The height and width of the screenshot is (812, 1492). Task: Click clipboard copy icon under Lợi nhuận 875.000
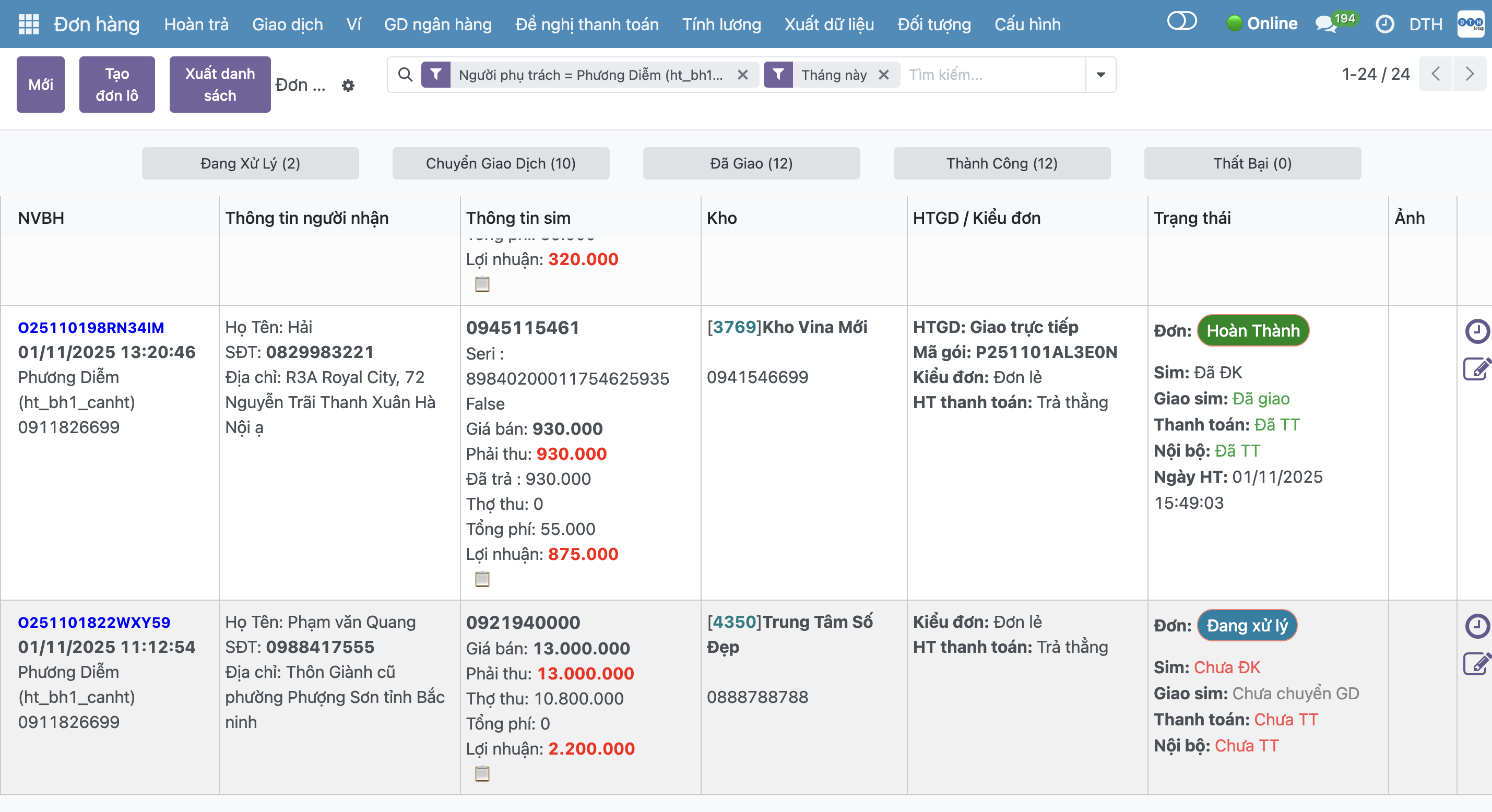tap(482, 579)
